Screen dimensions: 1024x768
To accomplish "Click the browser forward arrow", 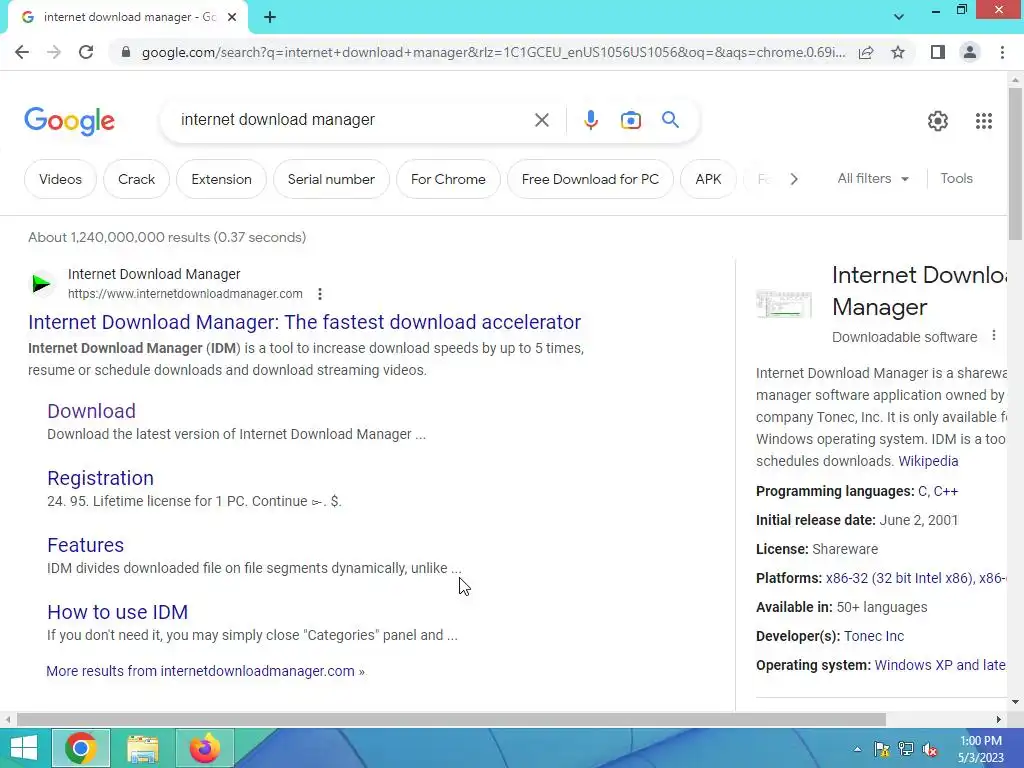I will pos(54,52).
